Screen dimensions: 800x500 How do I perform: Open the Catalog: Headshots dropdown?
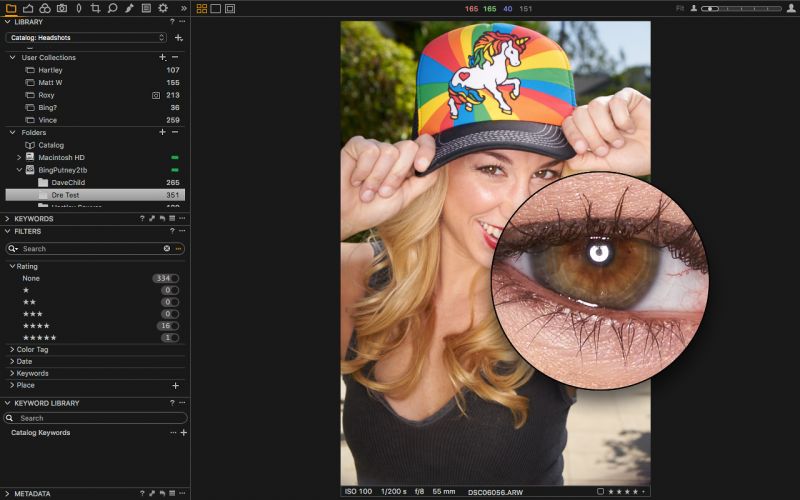click(x=86, y=38)
